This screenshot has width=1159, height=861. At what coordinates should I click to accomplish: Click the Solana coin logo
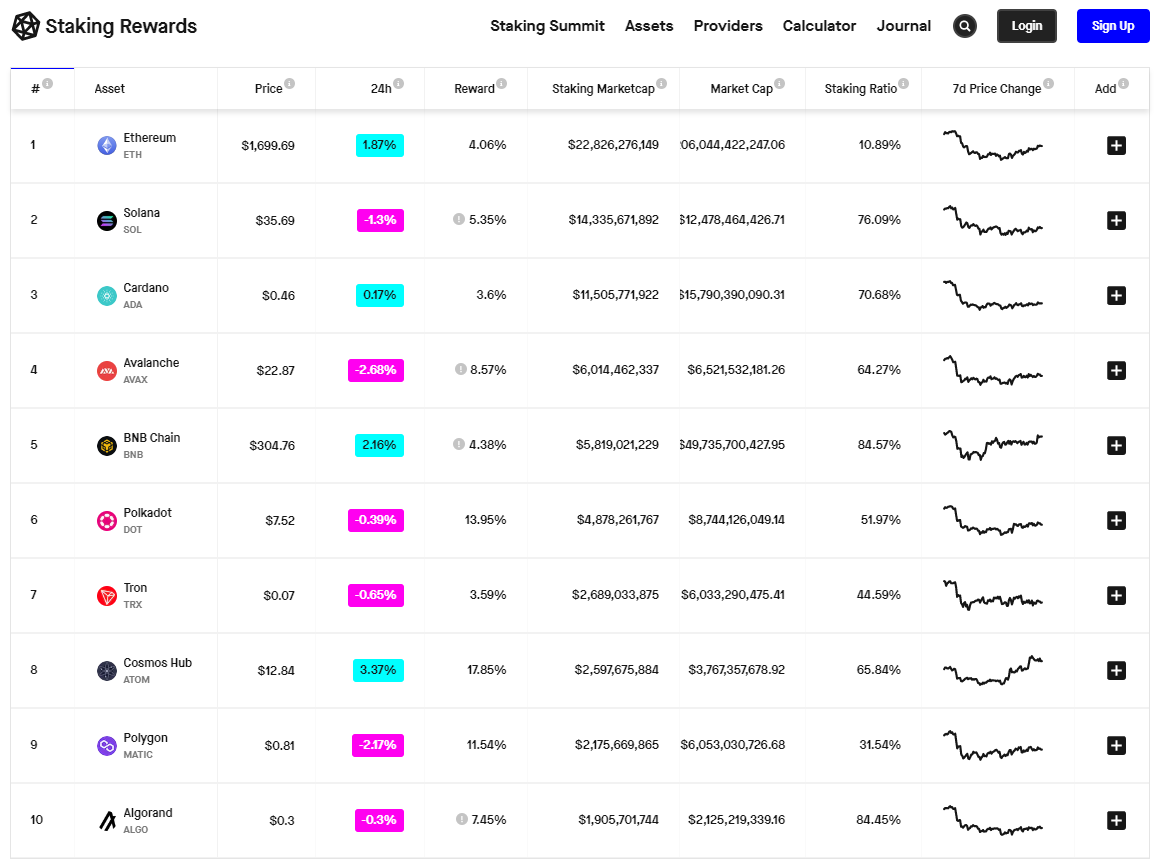[106, 221]
